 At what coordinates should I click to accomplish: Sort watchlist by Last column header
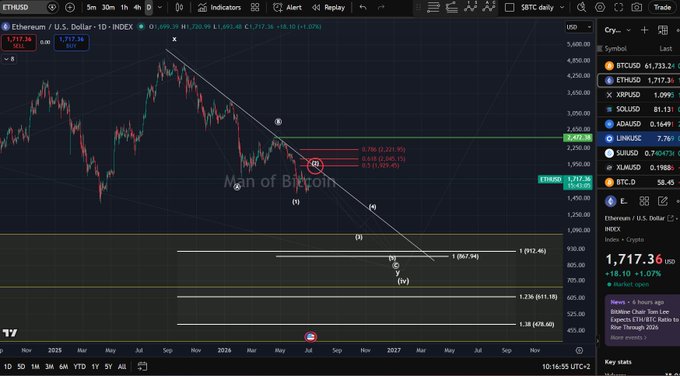coord(665,49)
